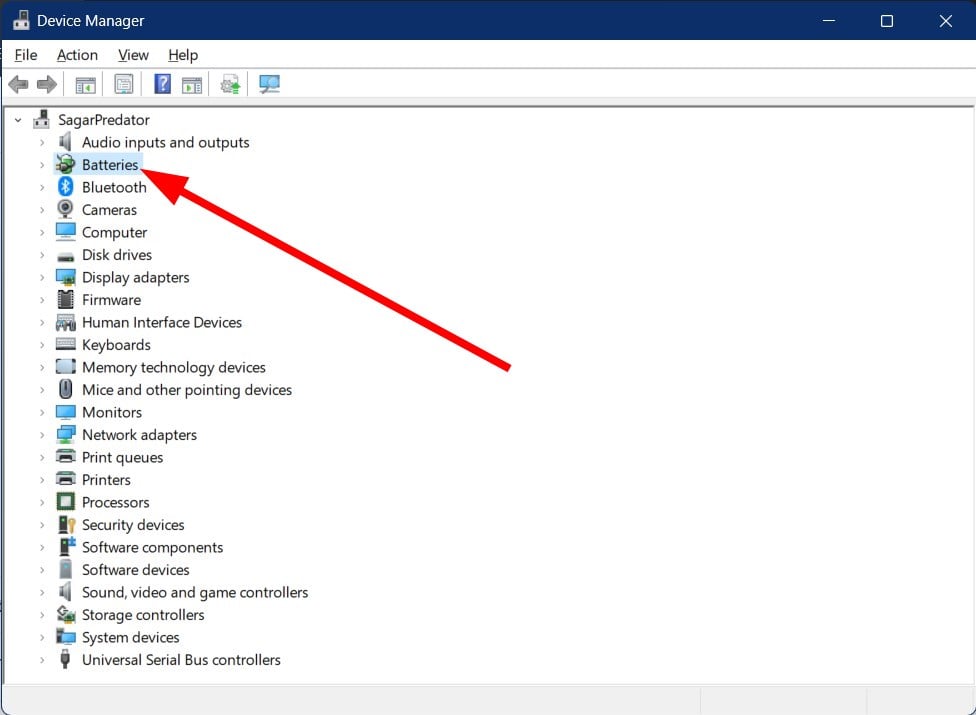Select the SagarPredator tree label
976x715 pixels.
point(104,119)
